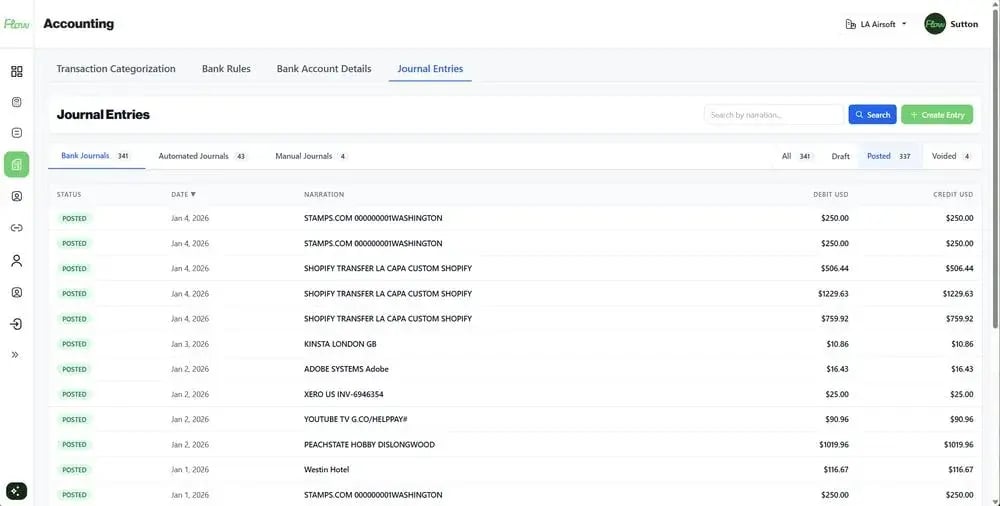Click the $1019.96 debit amount
Image resolution: width=1000 pixels, height=506 pixels.
[x=834, y=445]
